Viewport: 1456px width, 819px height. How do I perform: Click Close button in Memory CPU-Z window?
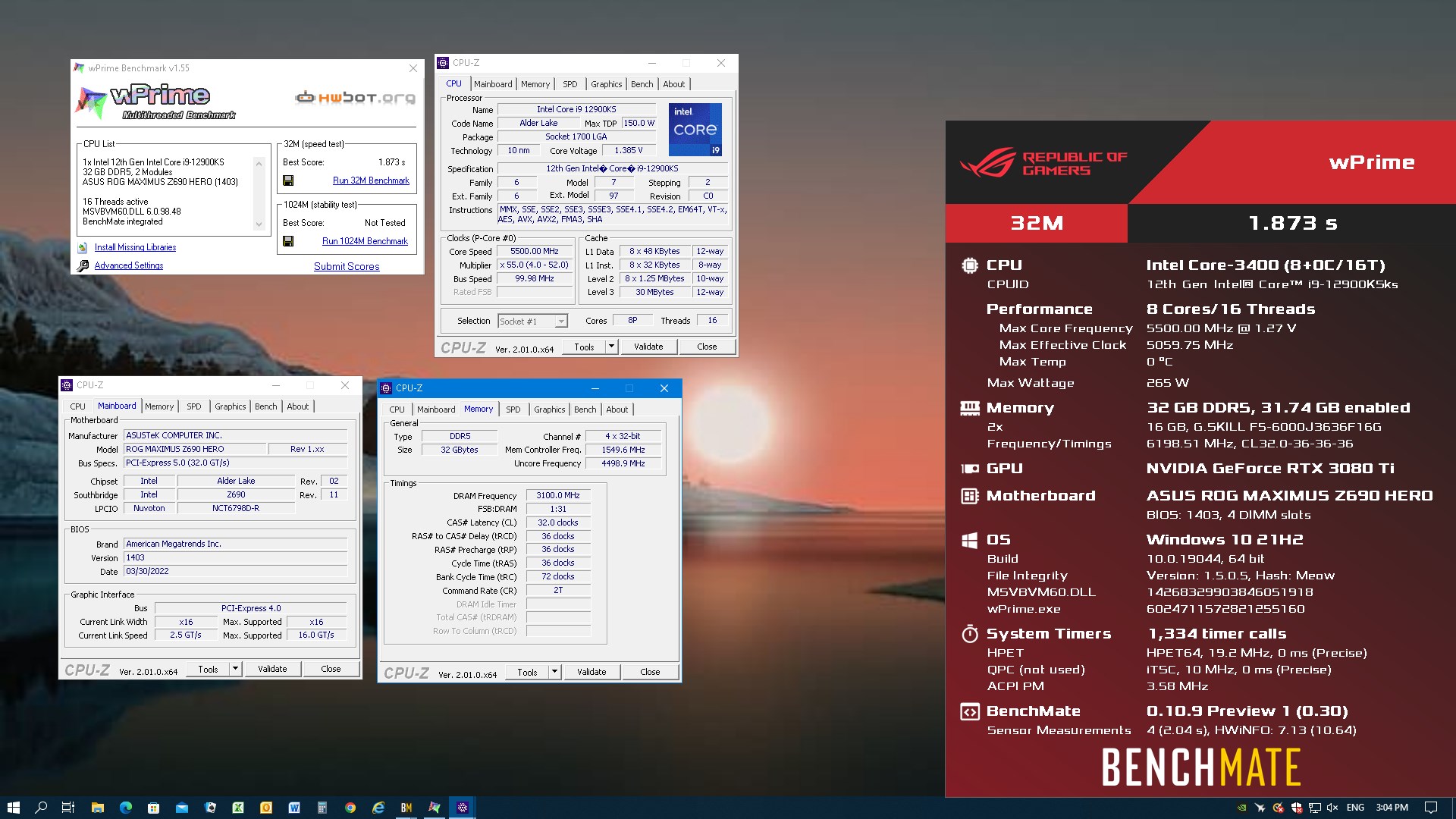(650, 672)
